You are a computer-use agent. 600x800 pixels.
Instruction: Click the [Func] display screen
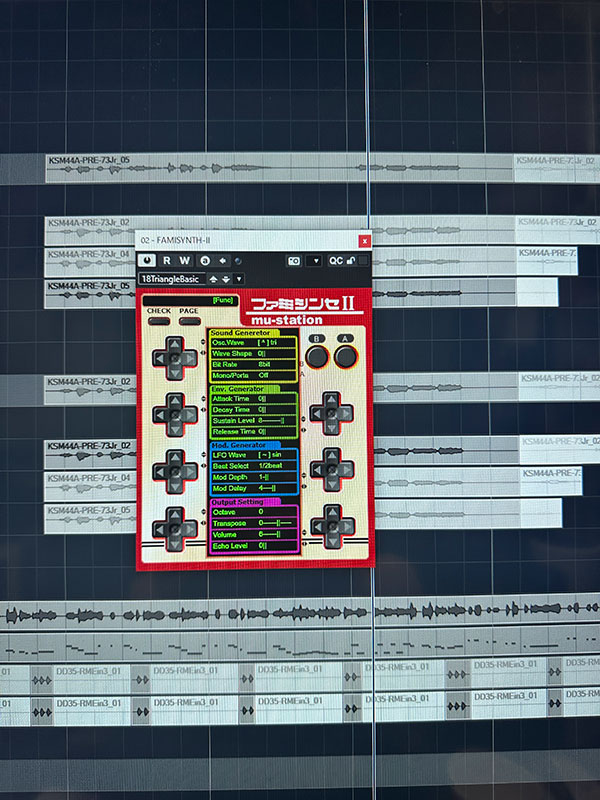point(189,301)
